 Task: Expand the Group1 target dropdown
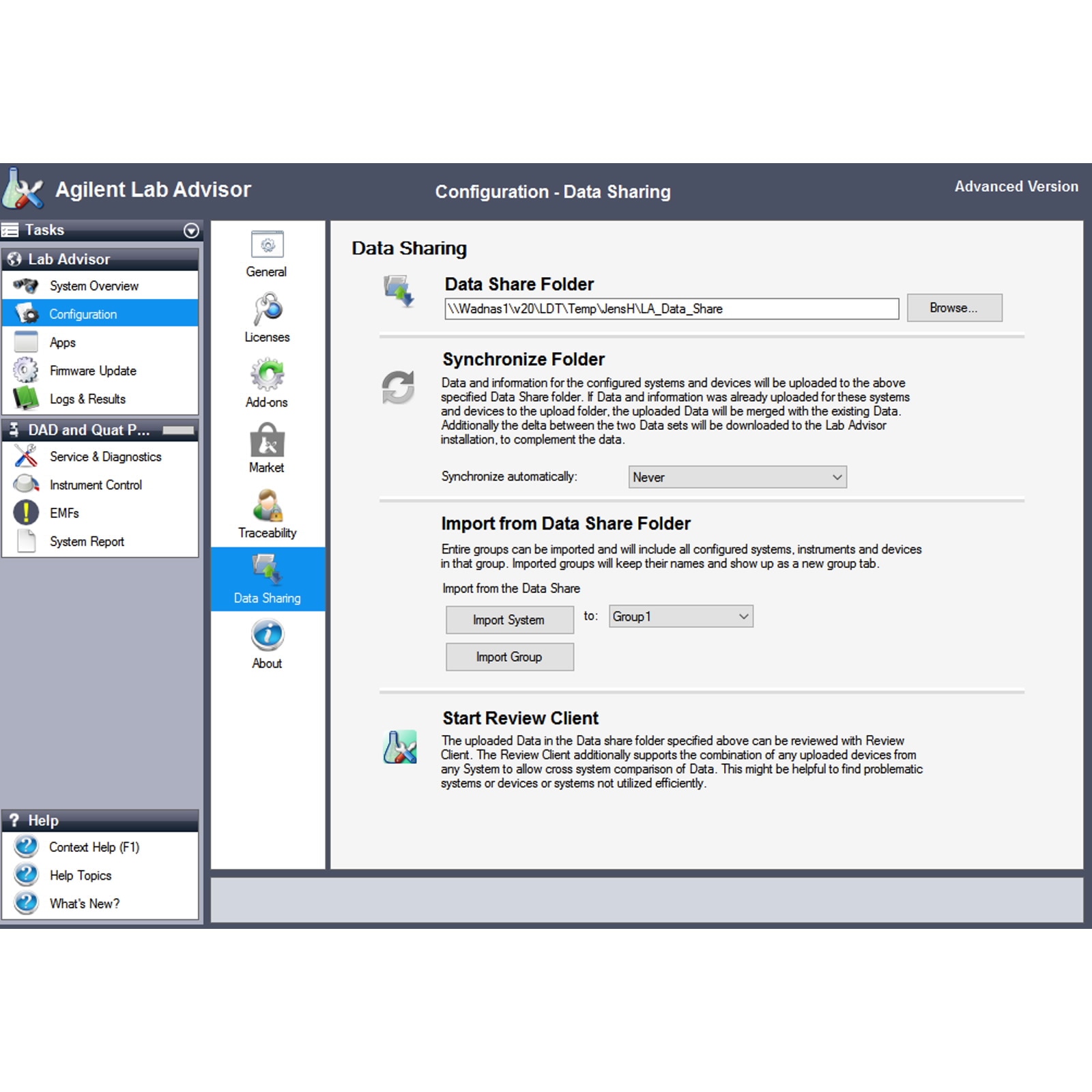681,617
